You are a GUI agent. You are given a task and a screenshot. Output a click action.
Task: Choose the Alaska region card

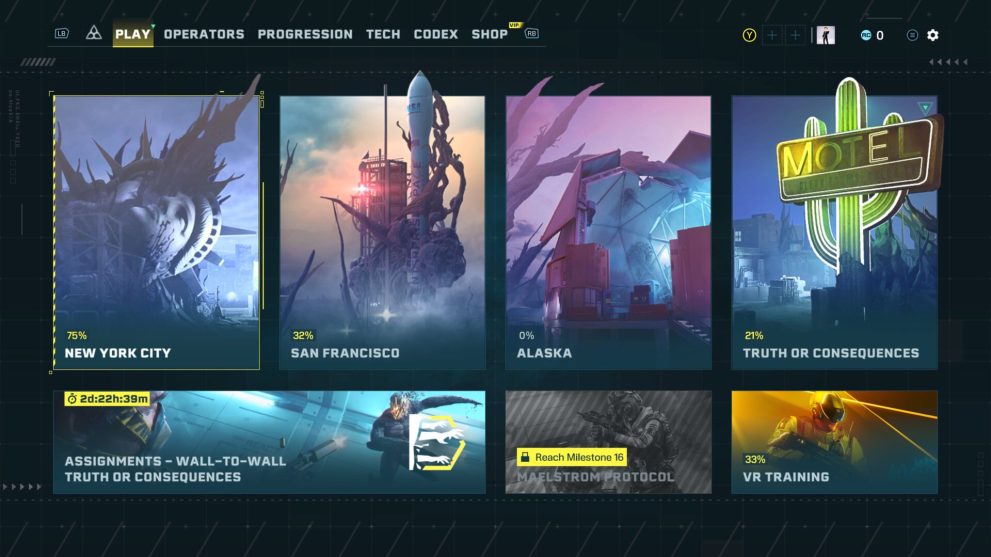[609, 233]
